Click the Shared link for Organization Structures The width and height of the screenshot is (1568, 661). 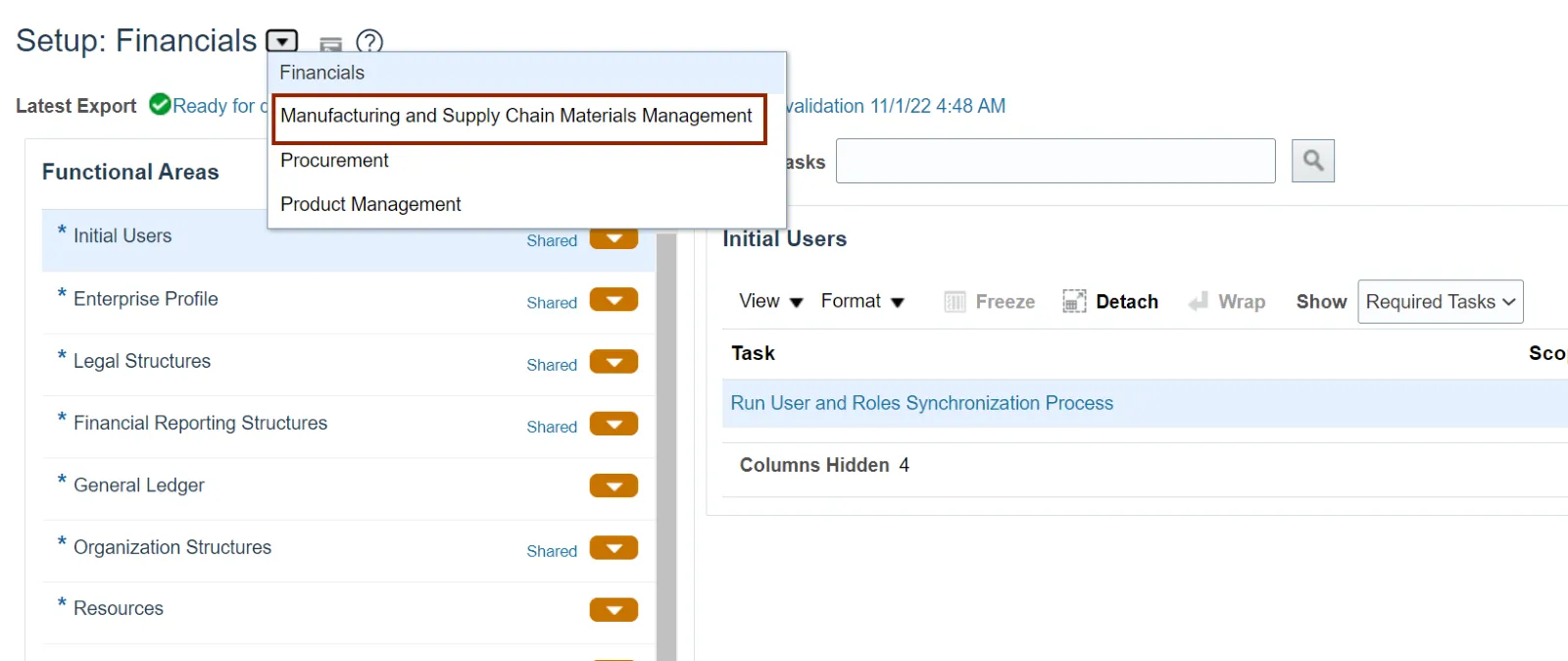coord(552,551)
